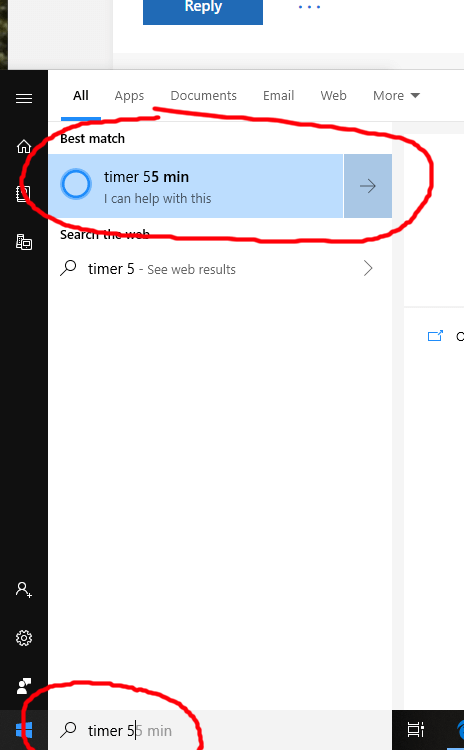Expand the More filter dropdown
The width and height of the screenshot is (464, 750).
(397, 96)
